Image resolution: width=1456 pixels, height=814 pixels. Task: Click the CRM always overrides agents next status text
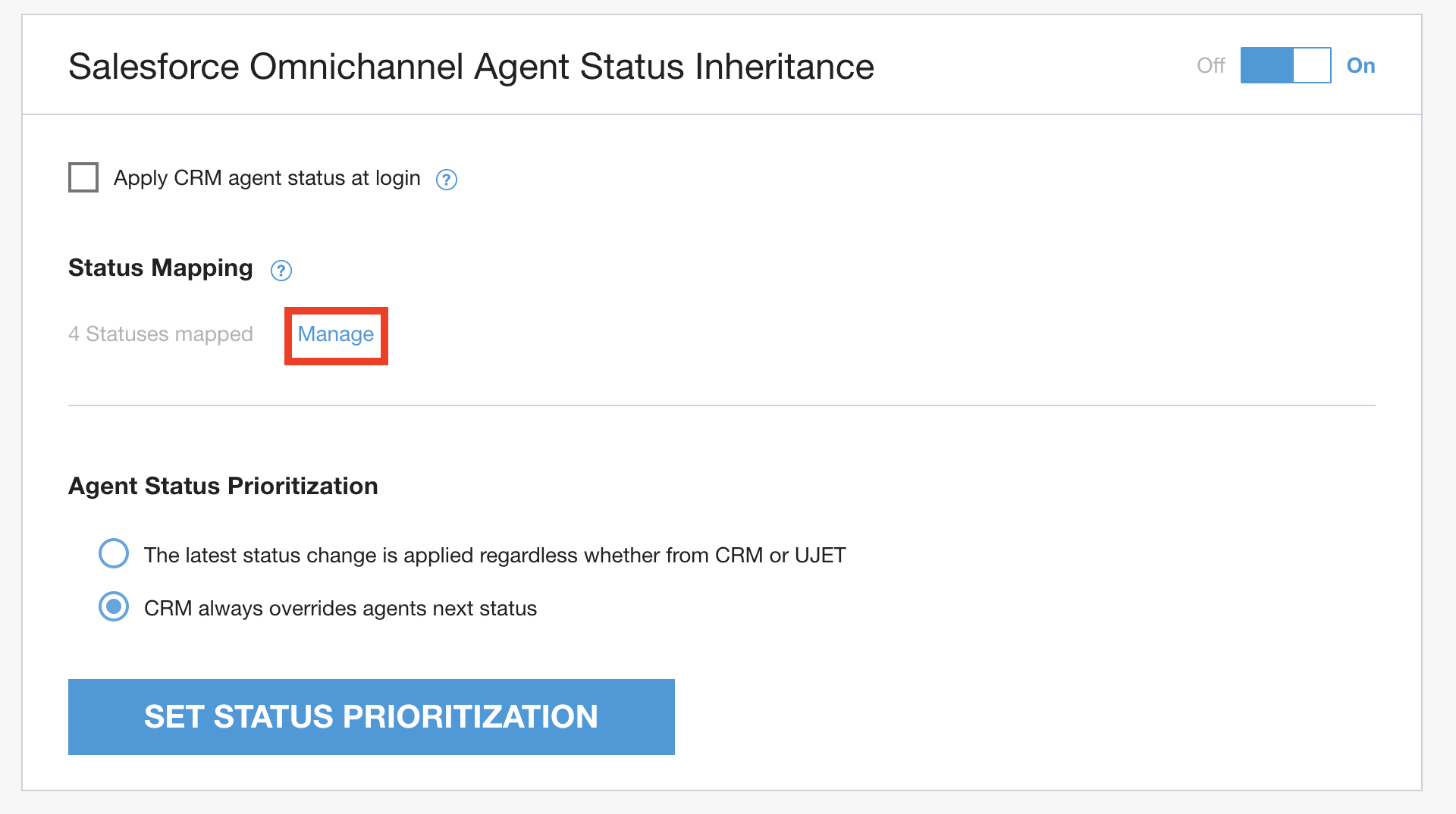click(340, 609)
